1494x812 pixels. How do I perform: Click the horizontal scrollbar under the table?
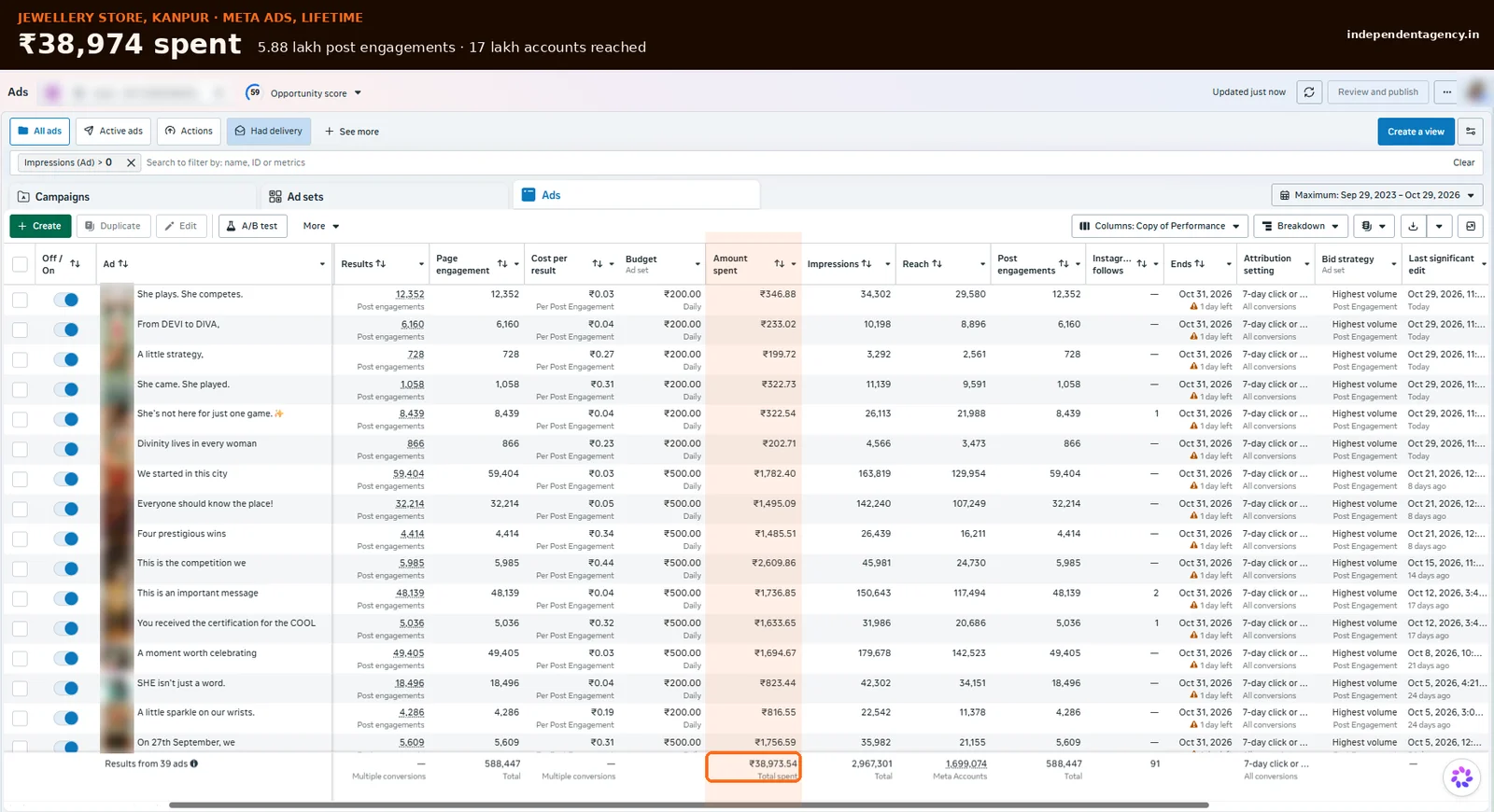point(689,805)
